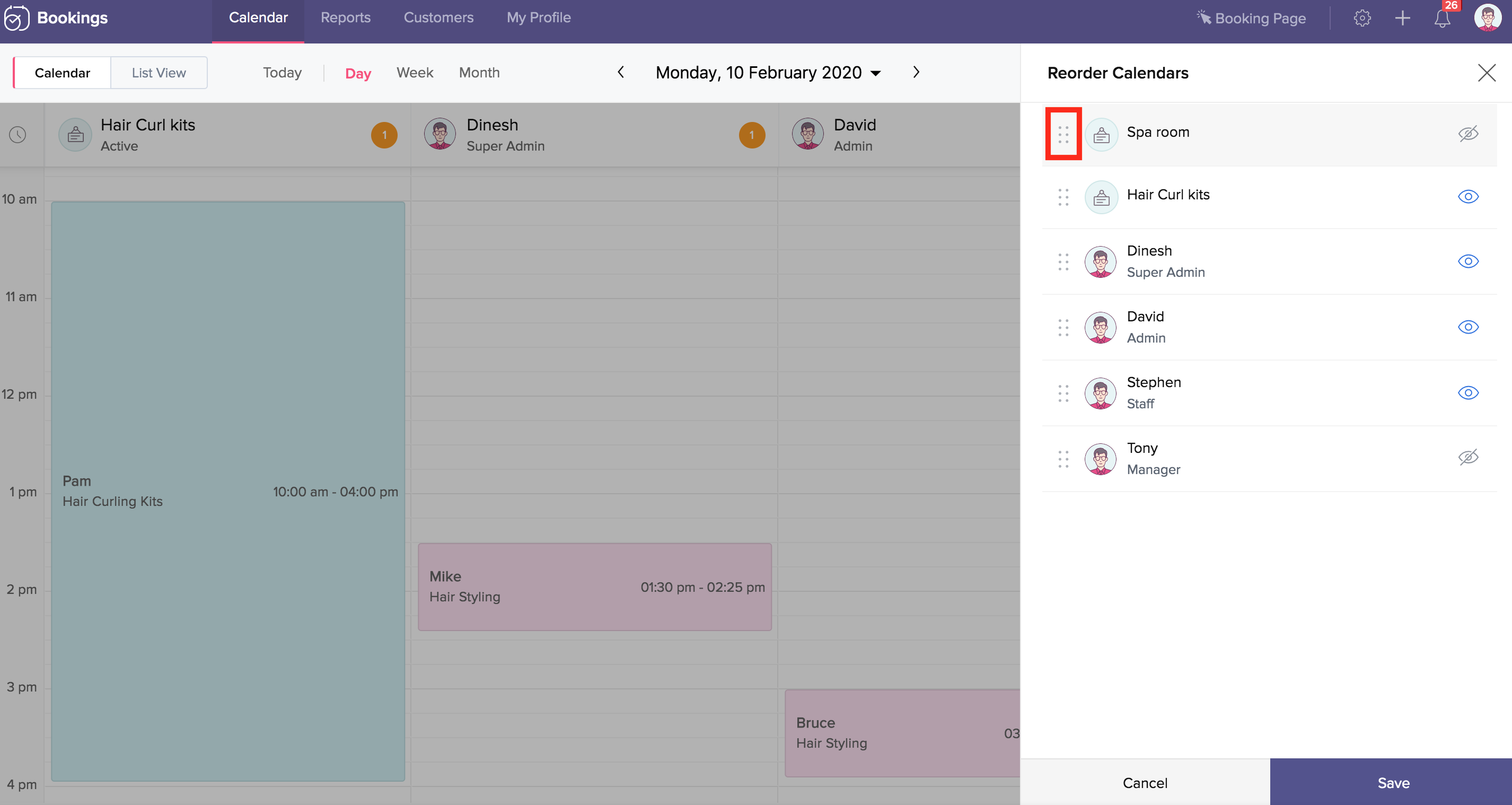This screenshot has width=1512, height=805.
Task: Click the drag handle for Spa room
Action: 1063,135
